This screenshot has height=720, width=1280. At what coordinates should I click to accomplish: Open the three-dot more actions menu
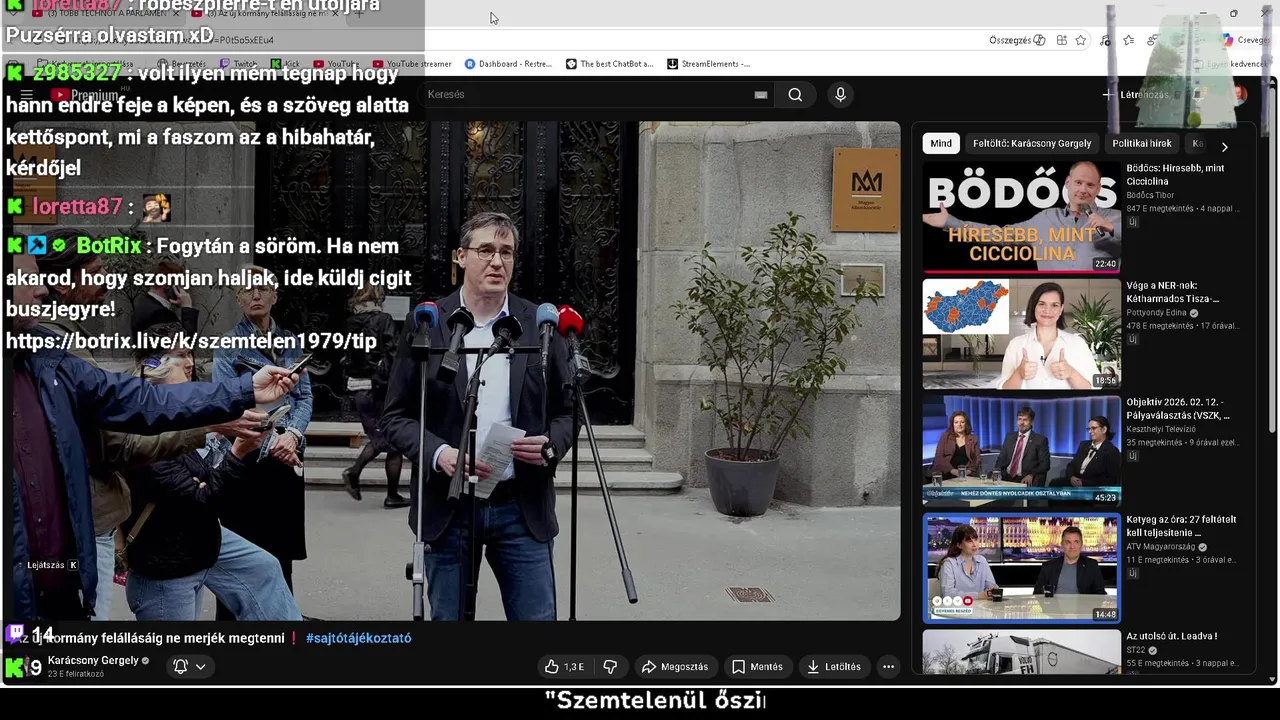tap(888, 667)
